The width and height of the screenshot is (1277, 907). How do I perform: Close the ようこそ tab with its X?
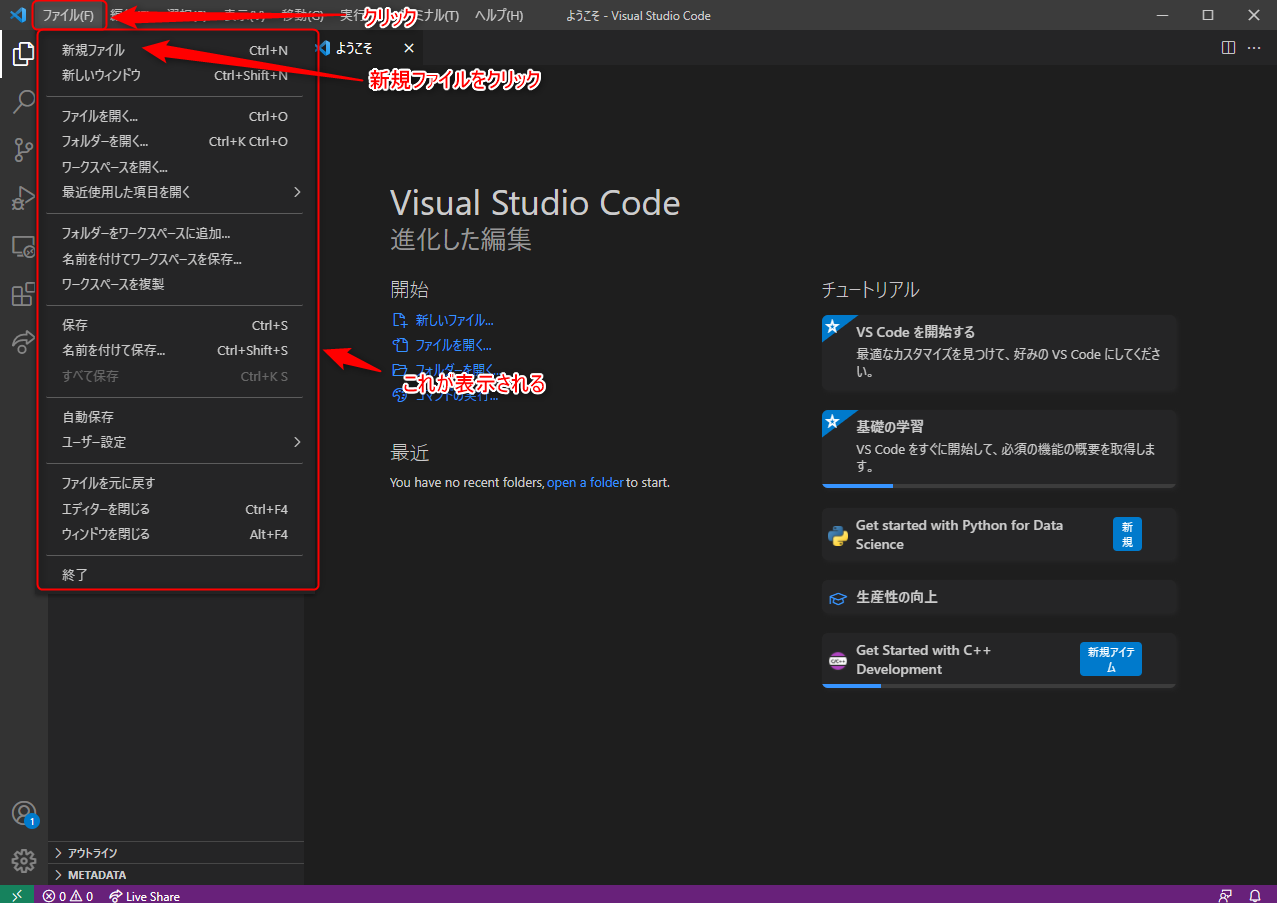[x=408, y=48]
